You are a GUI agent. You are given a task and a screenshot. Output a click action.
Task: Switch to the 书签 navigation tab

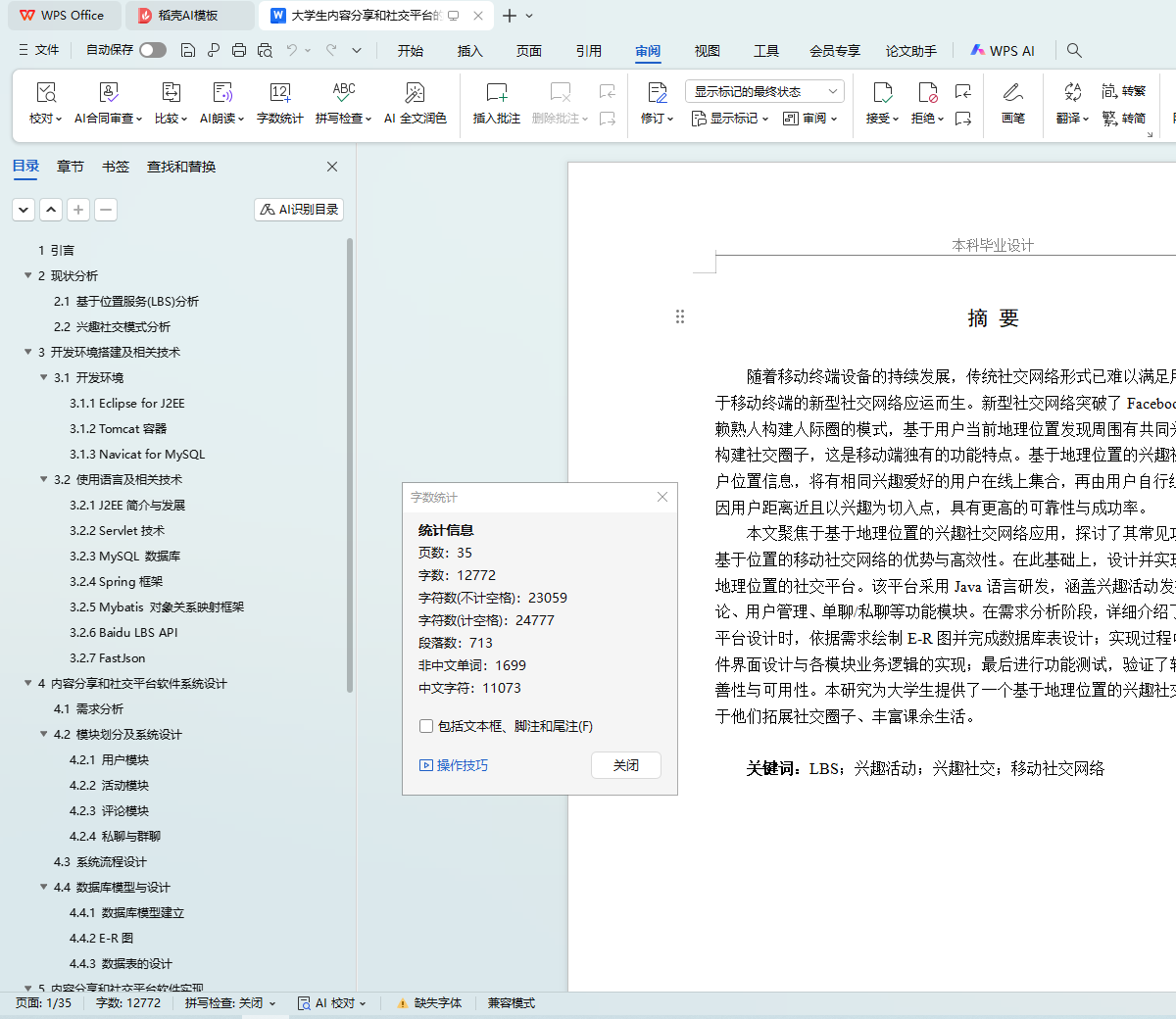click(x=116, y=167)
